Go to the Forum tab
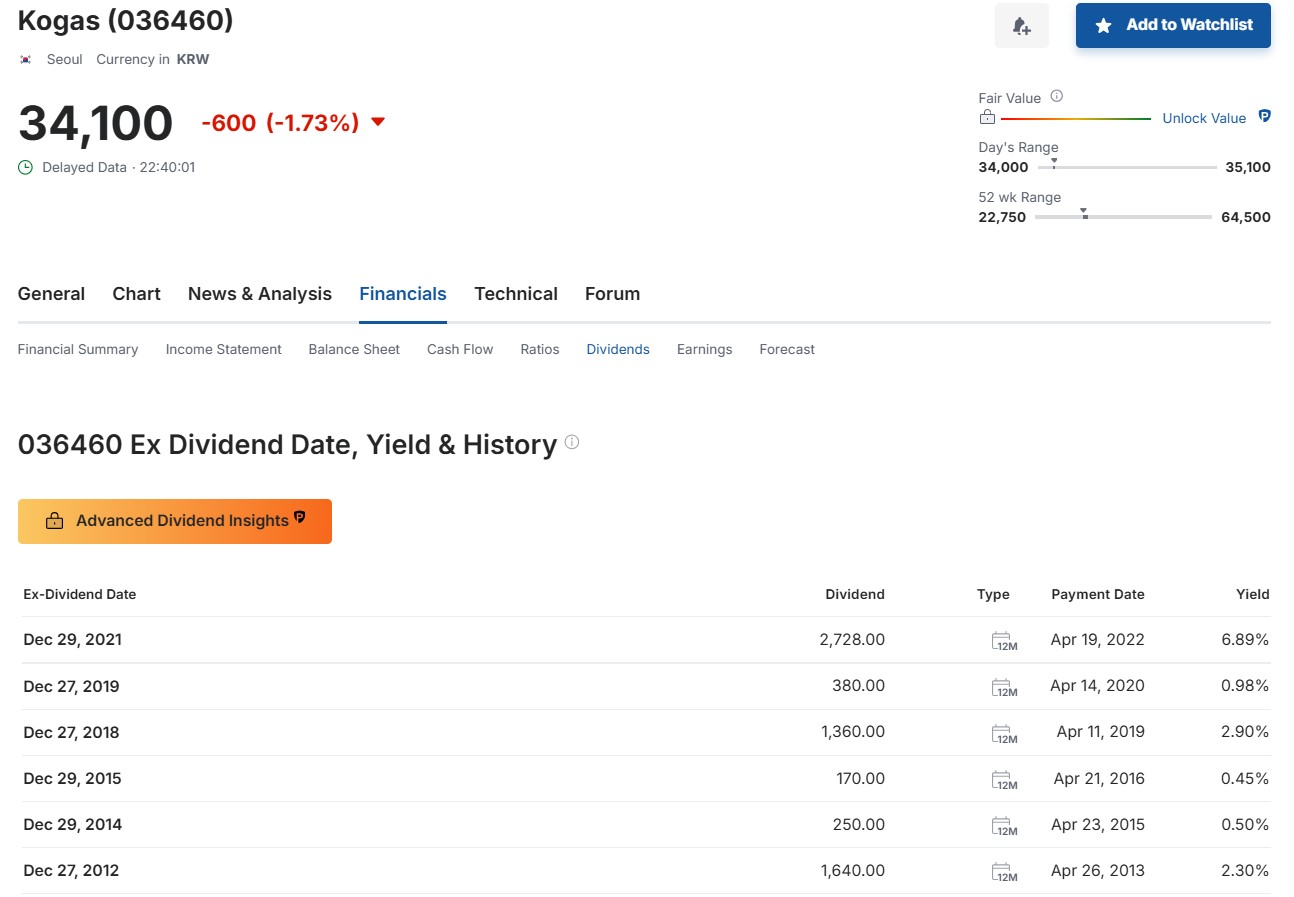This screenshot has width=1294, height=897. point(612,294)
